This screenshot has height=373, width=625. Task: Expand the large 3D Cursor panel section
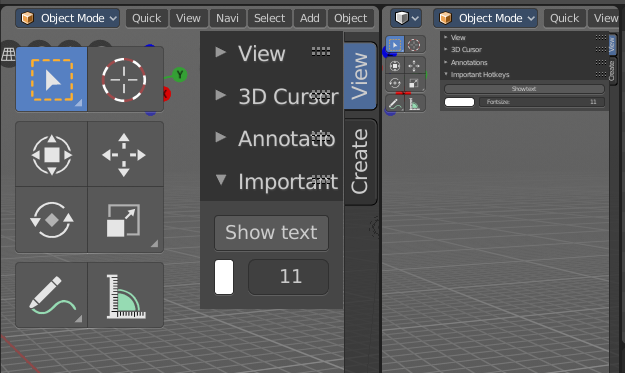tap(220, 95)
